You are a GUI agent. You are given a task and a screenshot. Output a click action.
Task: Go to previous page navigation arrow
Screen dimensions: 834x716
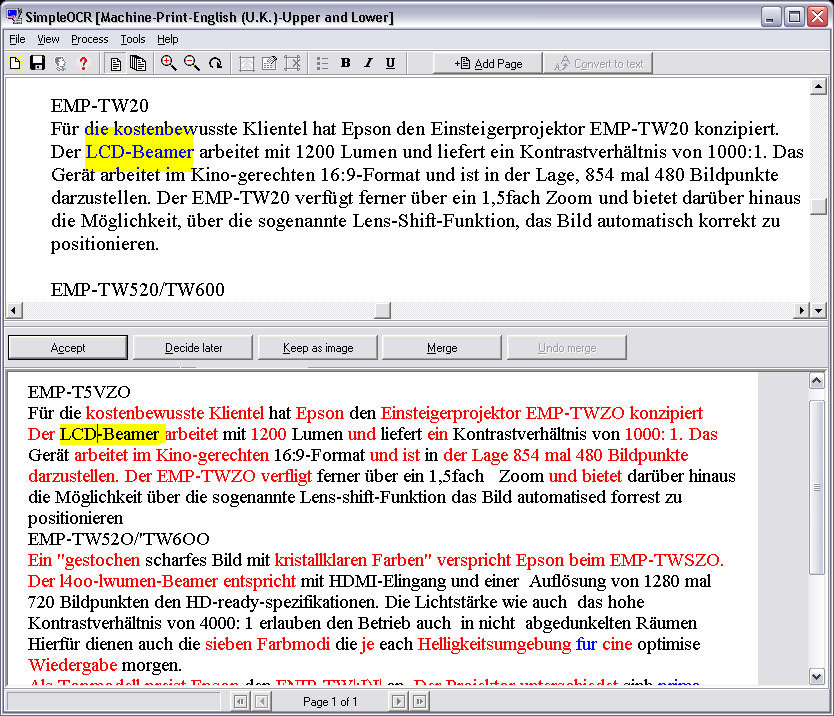click(261, 701)
